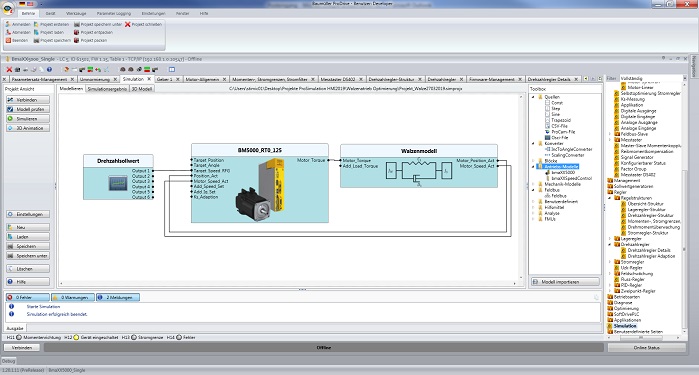Toggle the 0 Fehler filter
699x375 pixels.
pos(28,297)
